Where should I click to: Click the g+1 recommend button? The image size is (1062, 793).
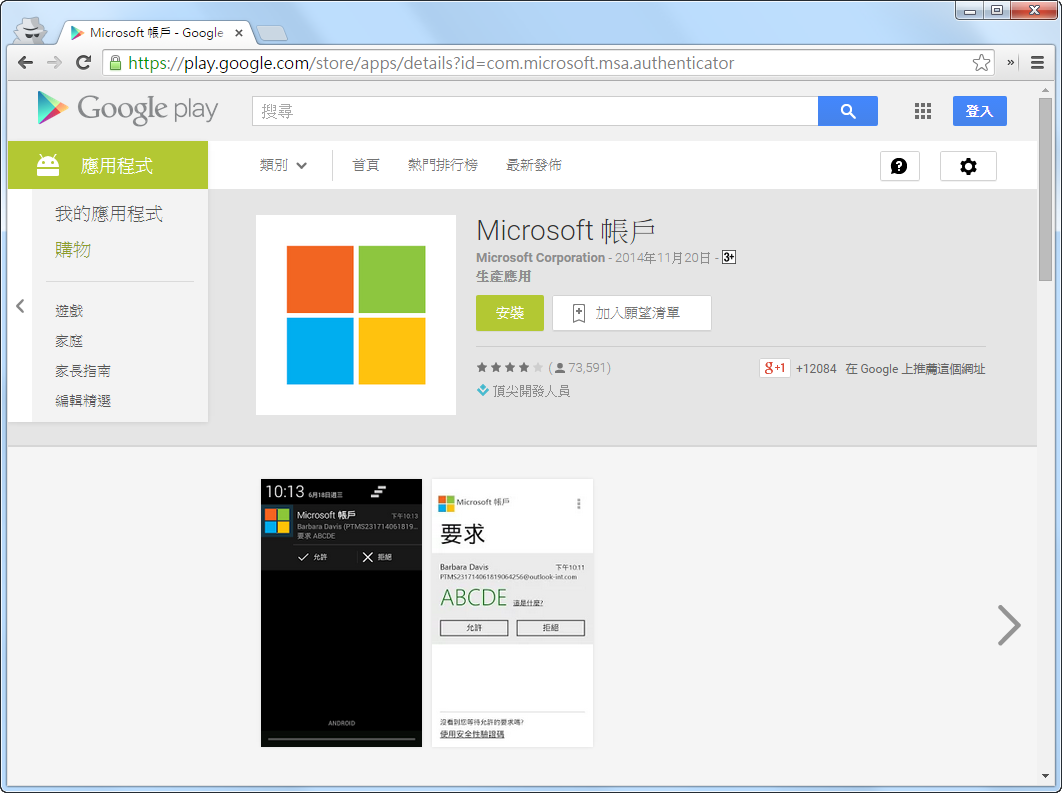pos(775,368)
